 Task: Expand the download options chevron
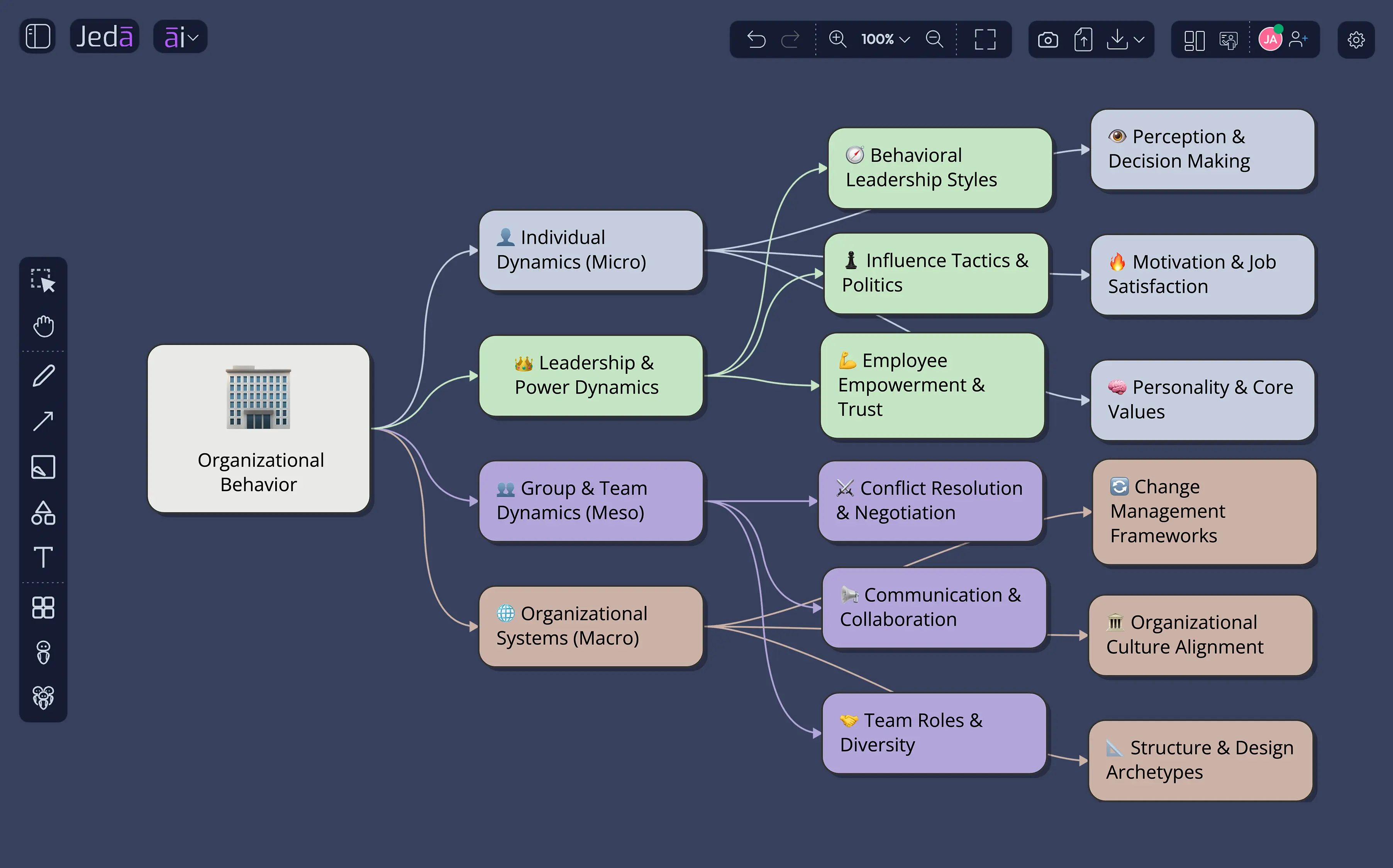pyautogui.click(x=1139, y=40)
